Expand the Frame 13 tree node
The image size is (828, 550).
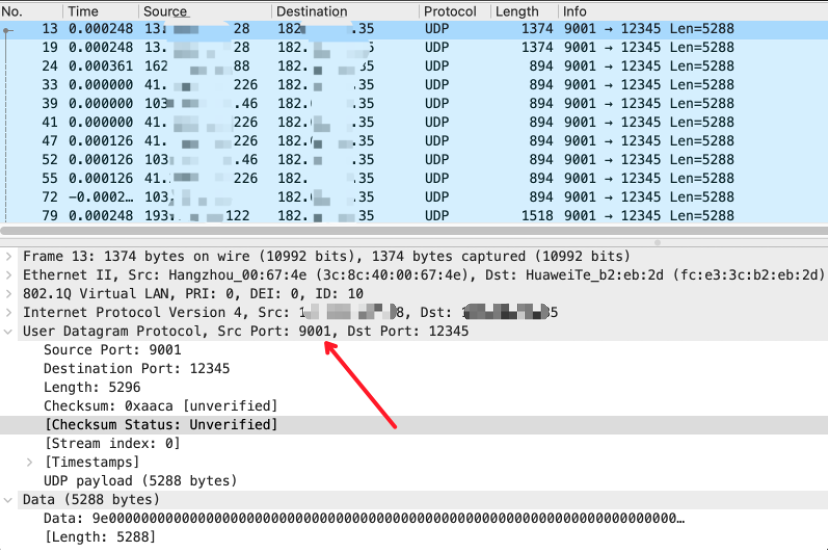[9, 256]
